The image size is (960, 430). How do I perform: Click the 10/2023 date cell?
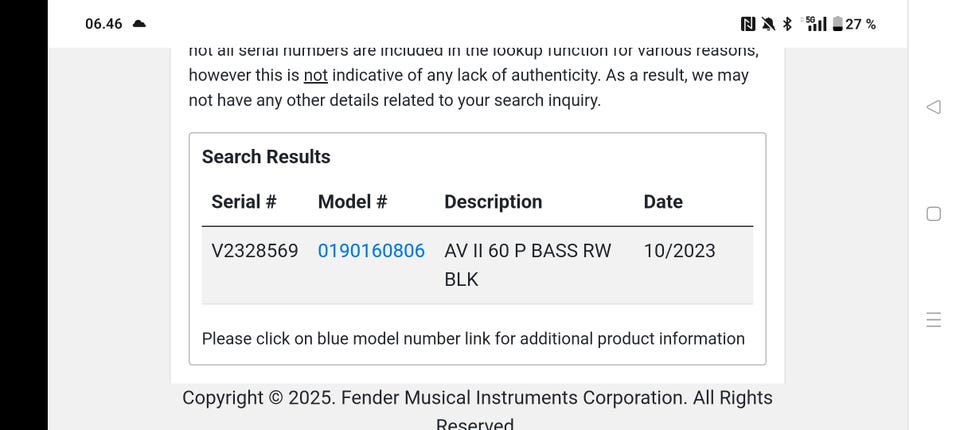coord(679,251)
